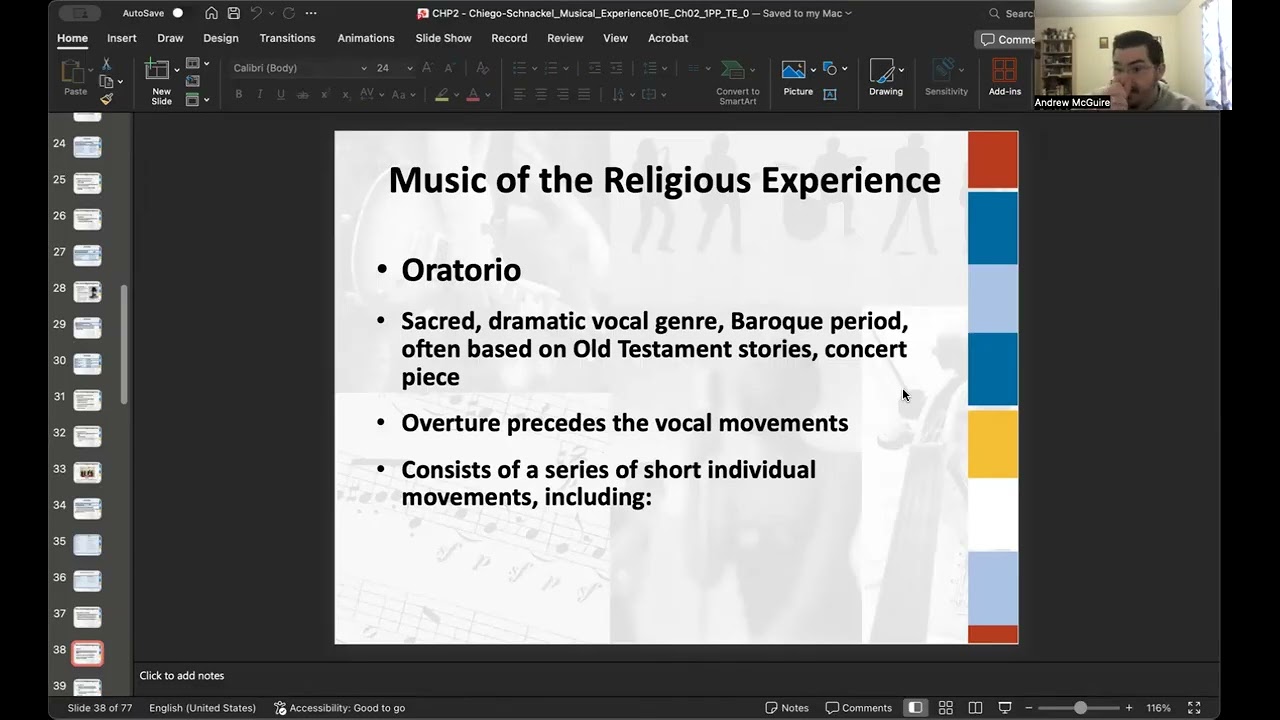The image size is (1280, 720).
Task: Switch to Slide Sorter view
Action: [945, 708]
